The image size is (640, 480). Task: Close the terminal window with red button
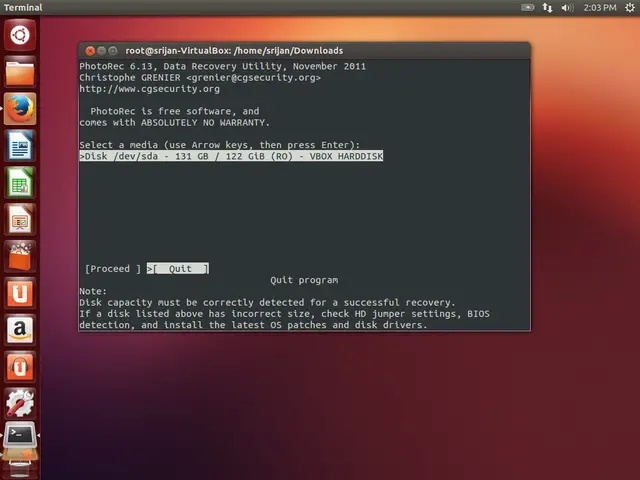pyautogui.click(x=90, y=51)
